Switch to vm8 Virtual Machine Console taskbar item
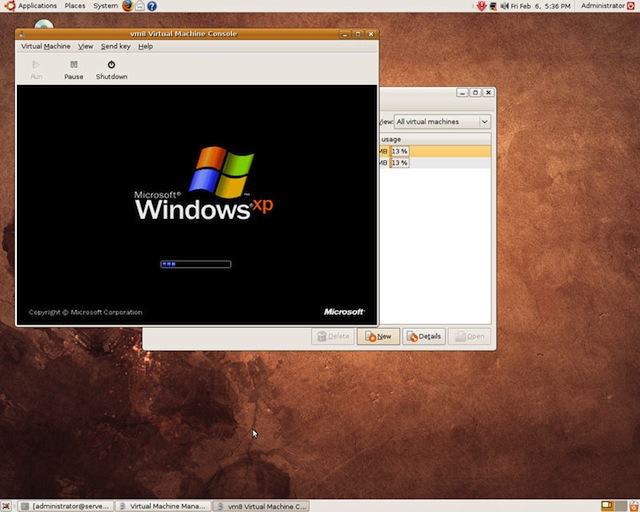 (261, 506)
